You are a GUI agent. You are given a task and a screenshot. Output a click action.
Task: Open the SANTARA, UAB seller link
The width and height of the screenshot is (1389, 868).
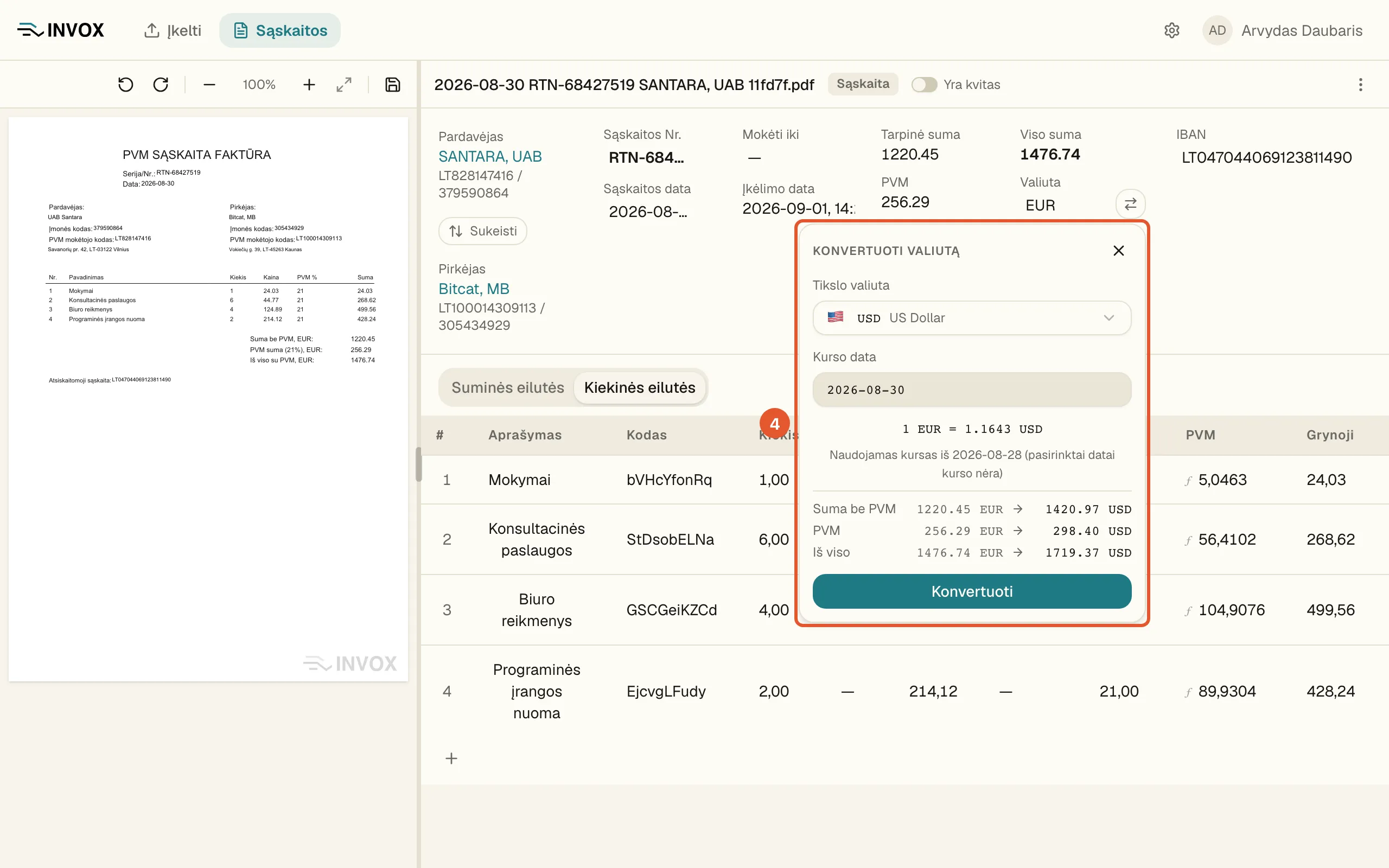coord(489,156)
